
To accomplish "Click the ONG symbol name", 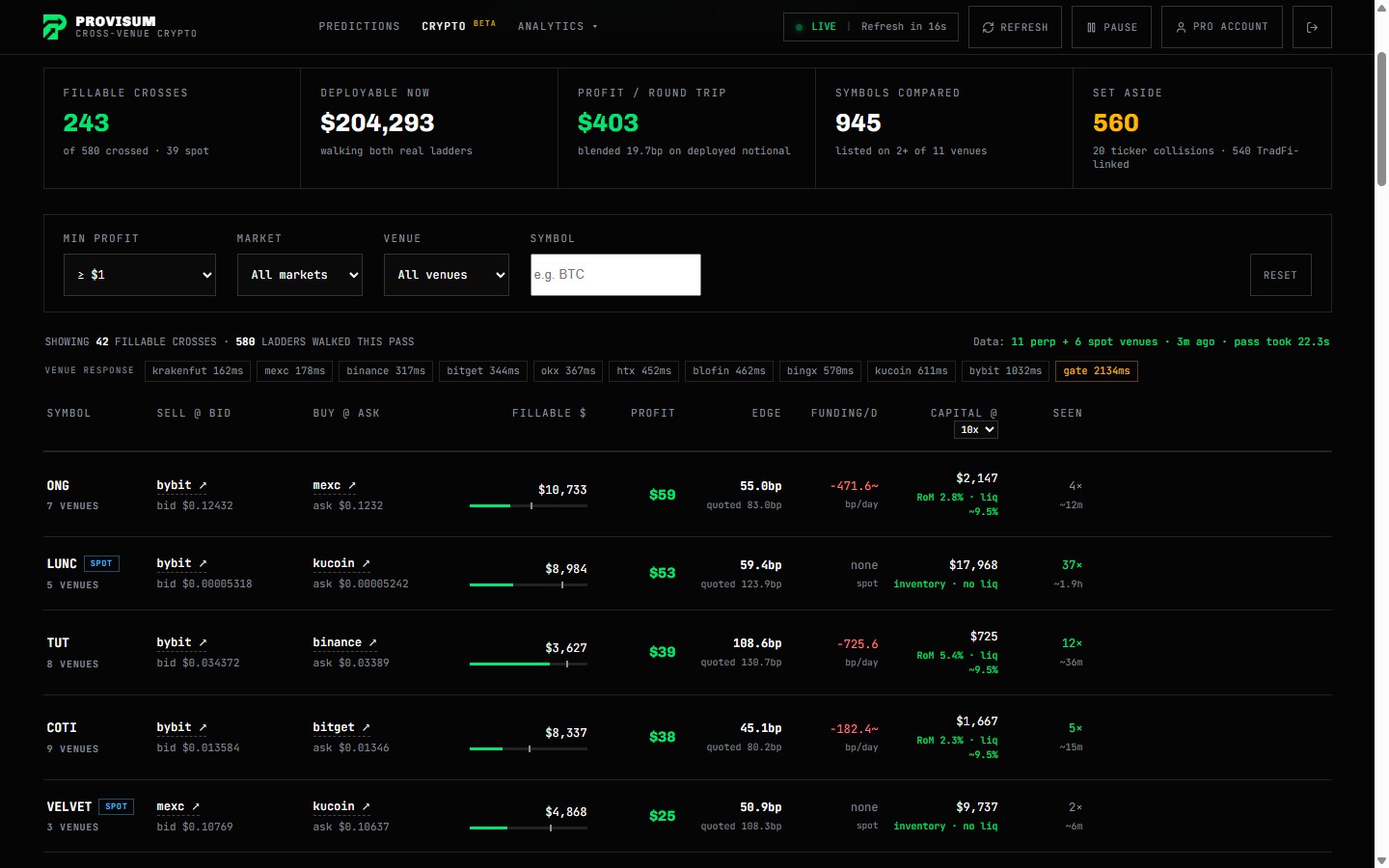I will click(58, 485).
